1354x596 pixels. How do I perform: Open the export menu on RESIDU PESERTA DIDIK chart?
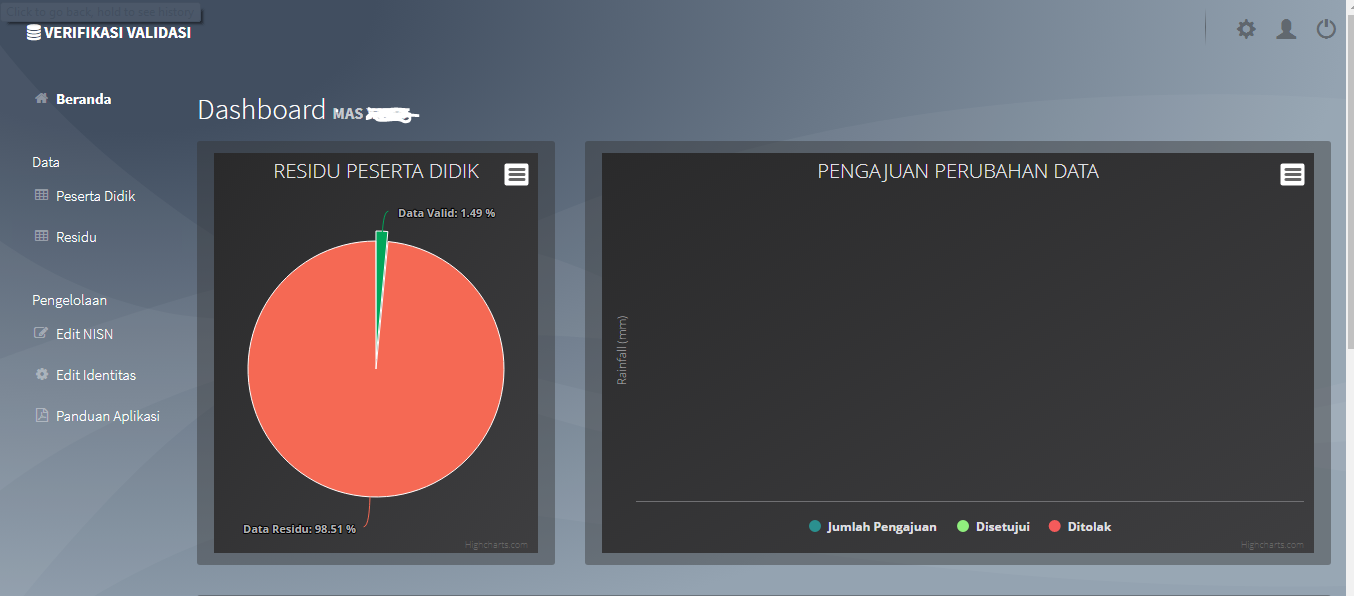pos(516,173)
